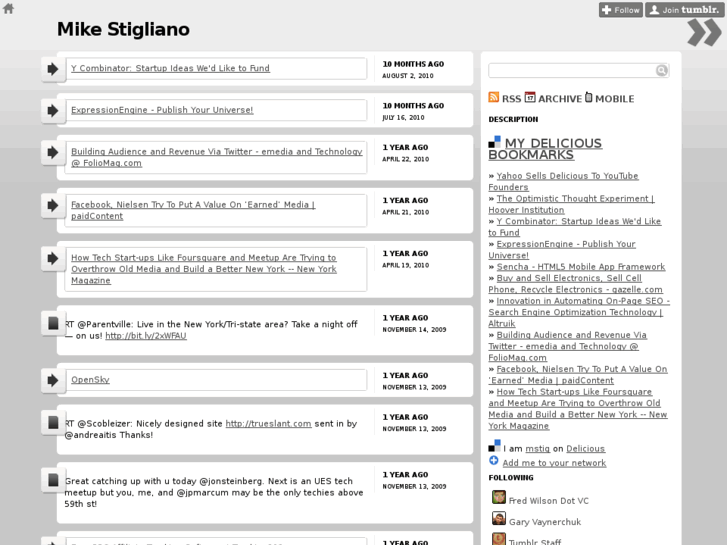Click link post icon beside ExpressionEngine post
727x545 pixels.
53,111
